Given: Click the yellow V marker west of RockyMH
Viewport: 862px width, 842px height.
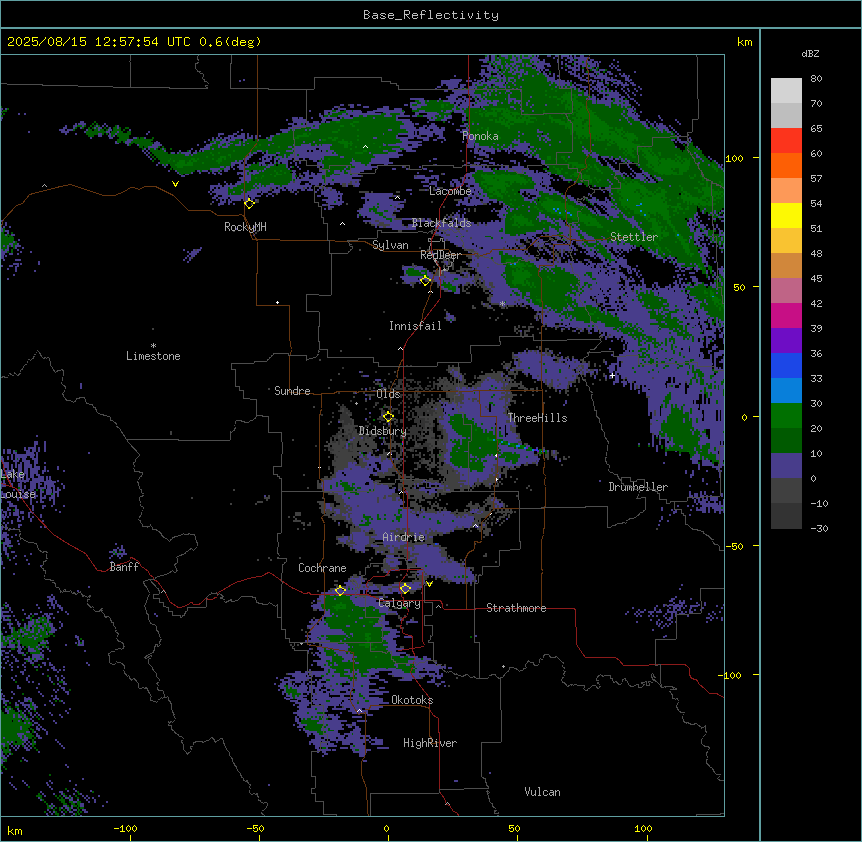Looking at the screenshot, I should click(175, 184).
